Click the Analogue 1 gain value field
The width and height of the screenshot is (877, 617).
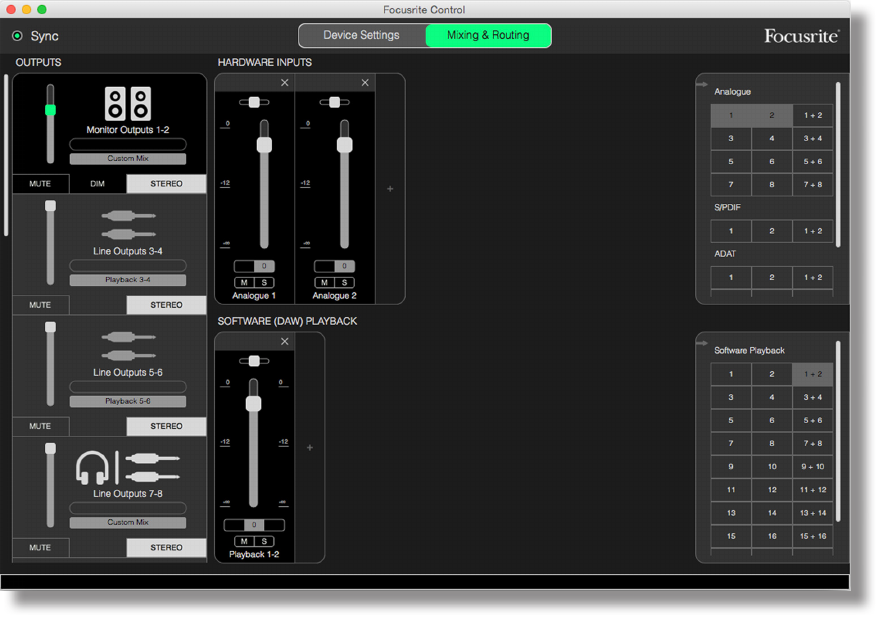point(254,266)
